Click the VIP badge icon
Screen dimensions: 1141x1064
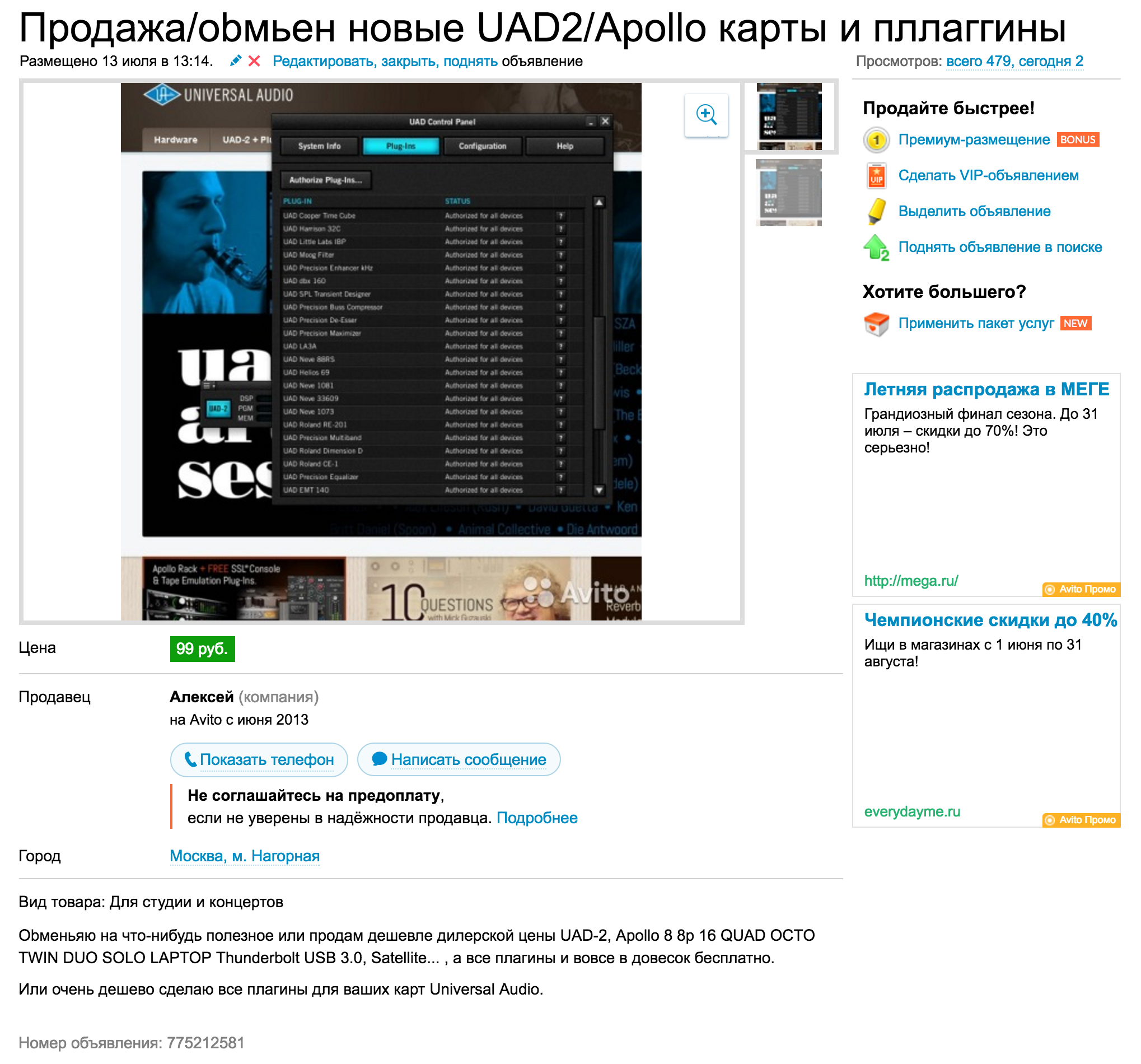pyautogui.click(x=876, y=176)
